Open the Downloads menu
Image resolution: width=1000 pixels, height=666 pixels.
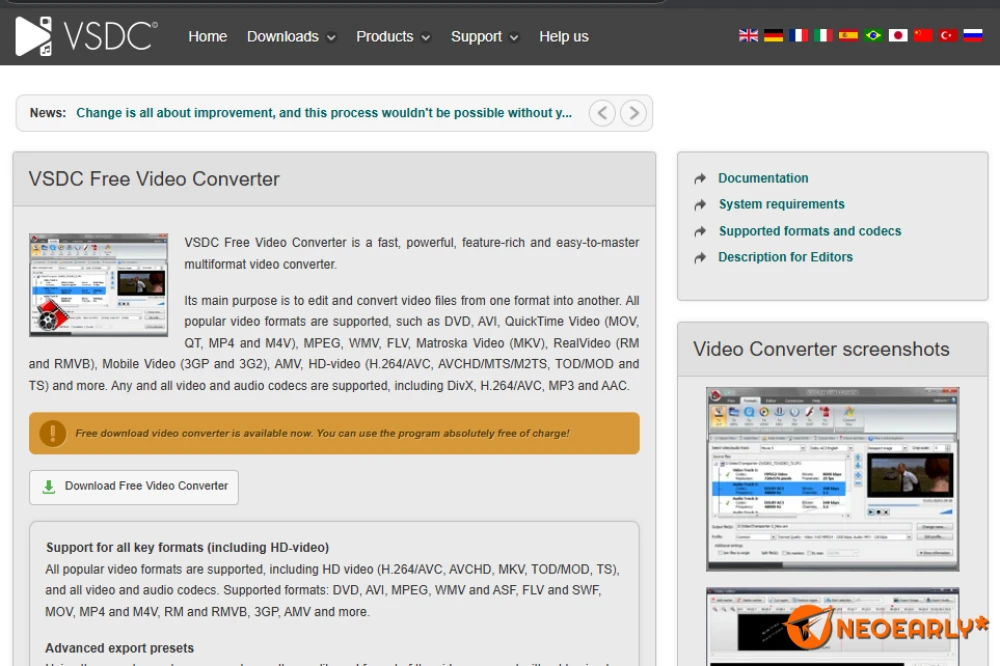[283, 36]
